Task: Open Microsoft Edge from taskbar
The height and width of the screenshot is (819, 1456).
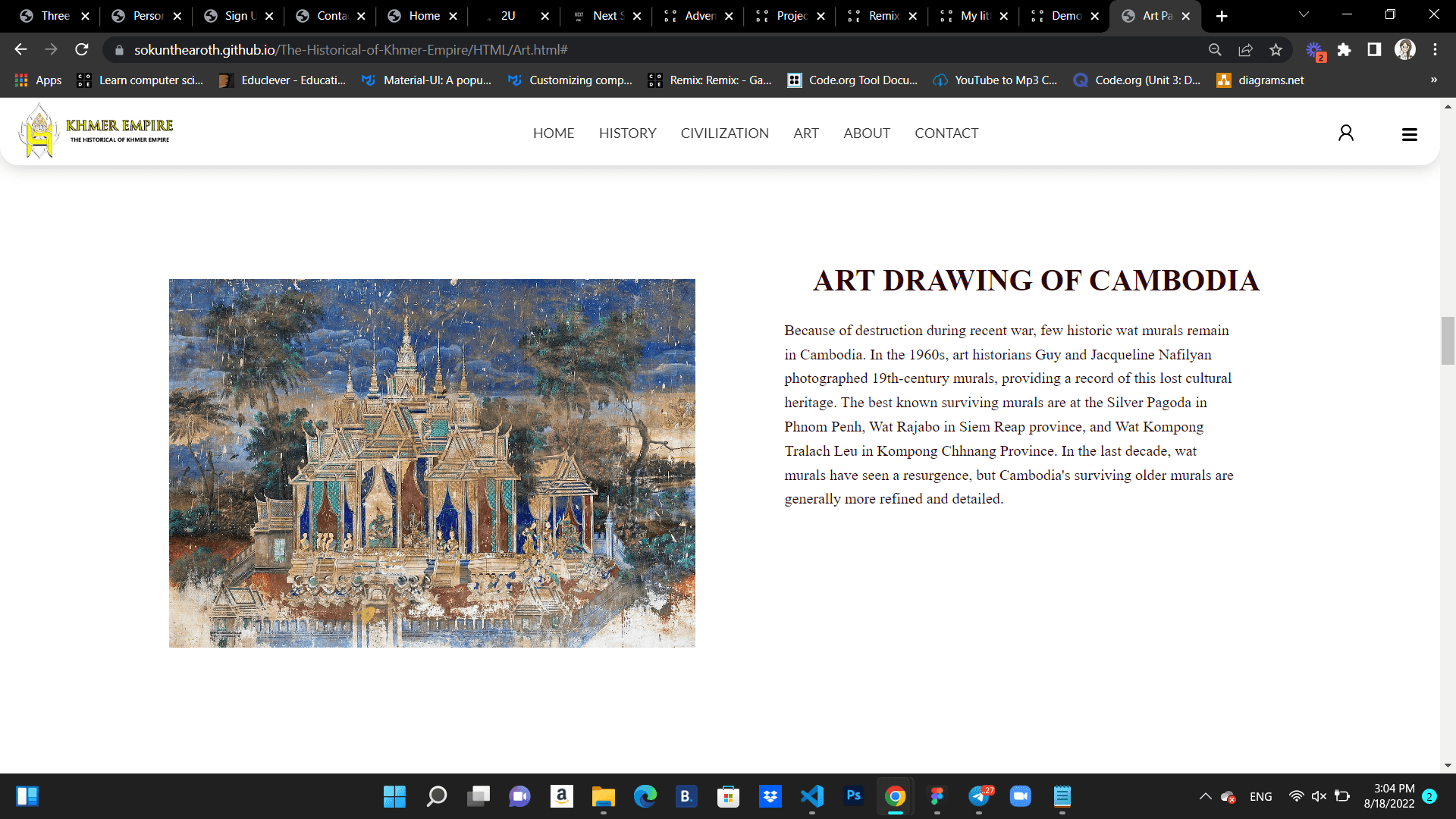Action: (645, 796)
